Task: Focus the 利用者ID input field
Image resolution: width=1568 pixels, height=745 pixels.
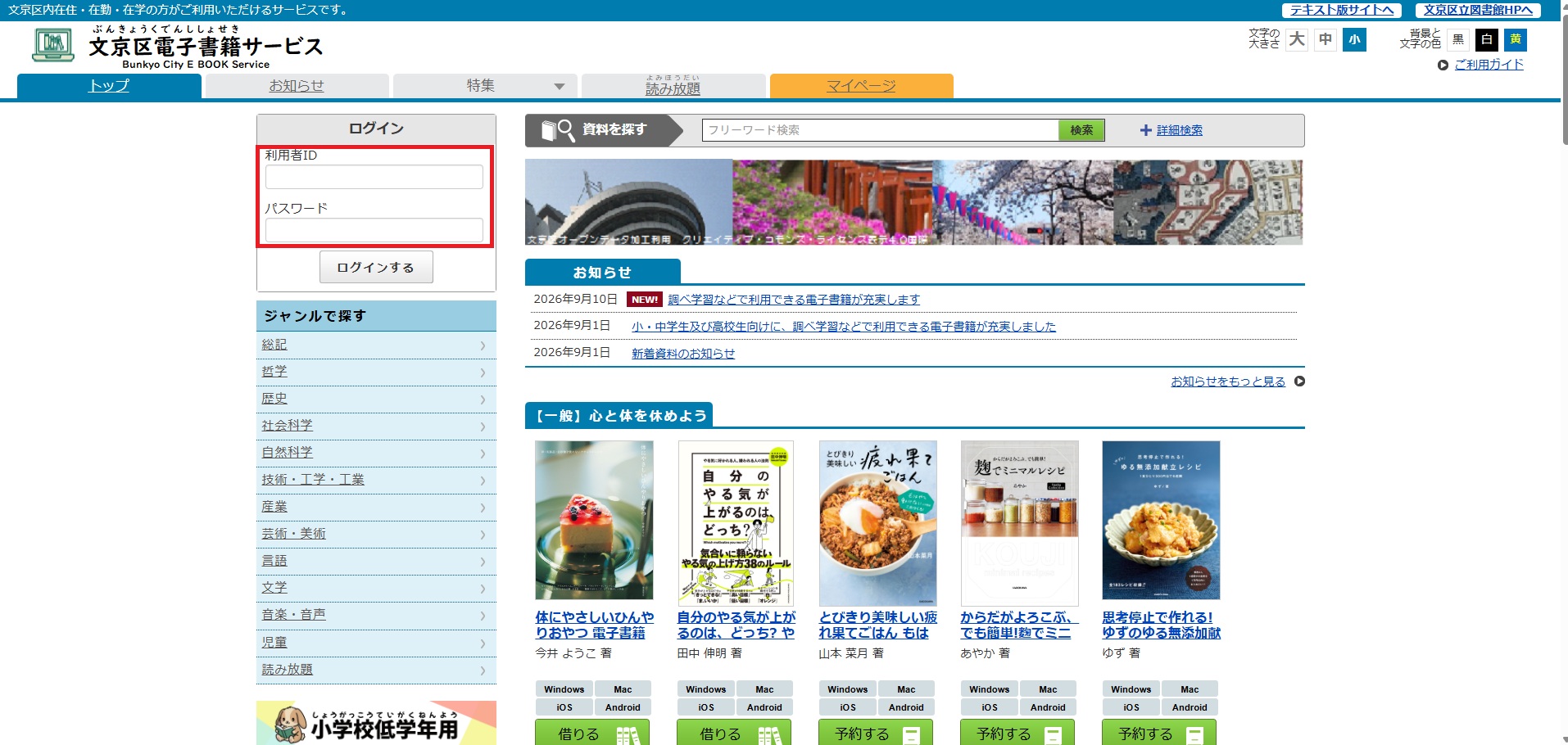Action: click(x=374, y=177)
